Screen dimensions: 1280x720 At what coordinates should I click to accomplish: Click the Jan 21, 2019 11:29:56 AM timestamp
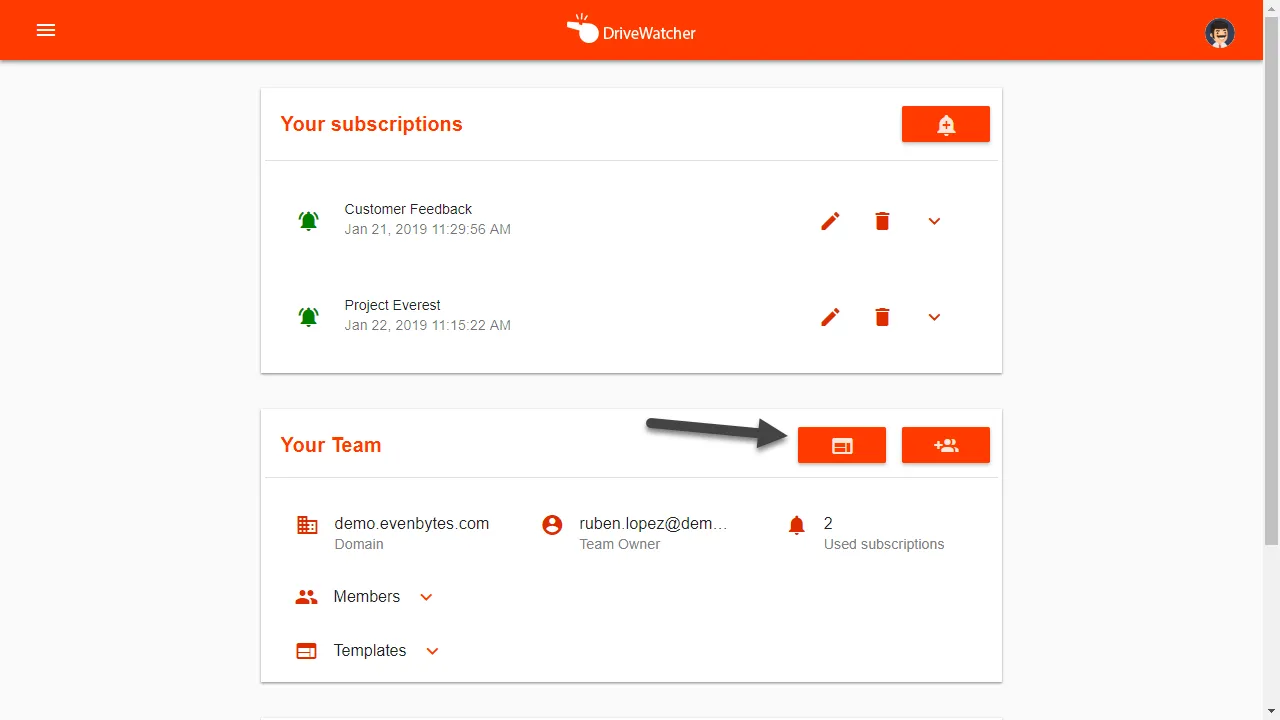coord(427,229)
